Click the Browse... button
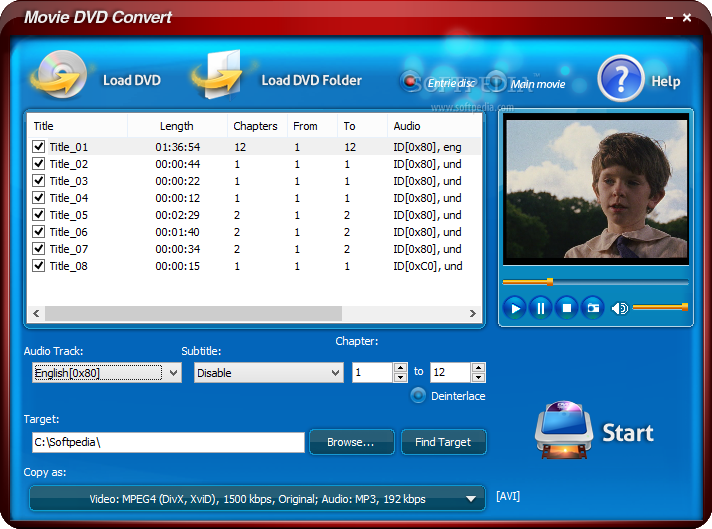This screenshot has width=712, height=529. click(351, 442)
